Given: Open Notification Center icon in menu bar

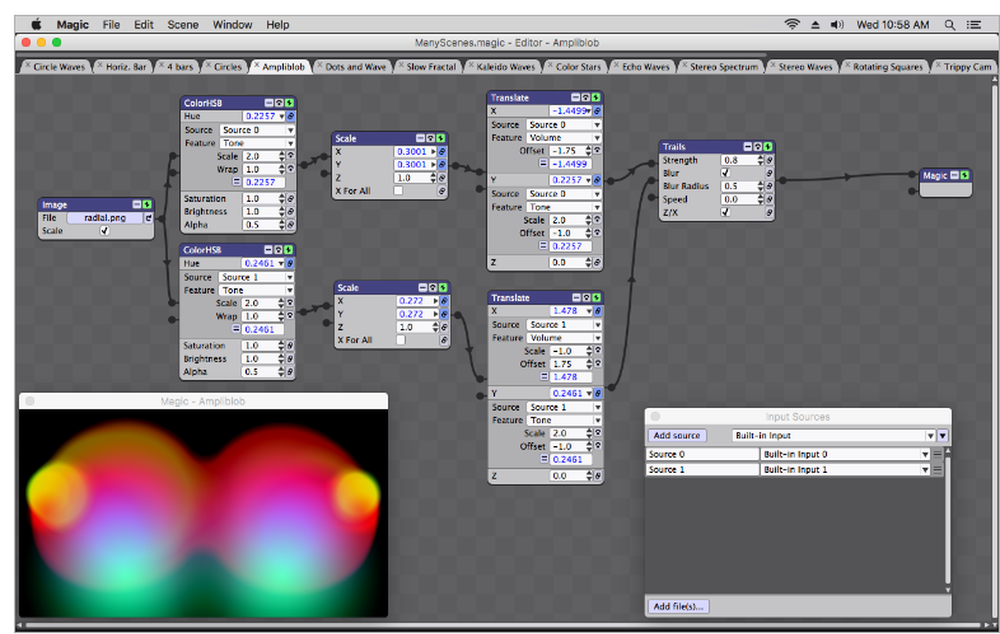Looking at the screenshot, I should click(x=973, y=25).
